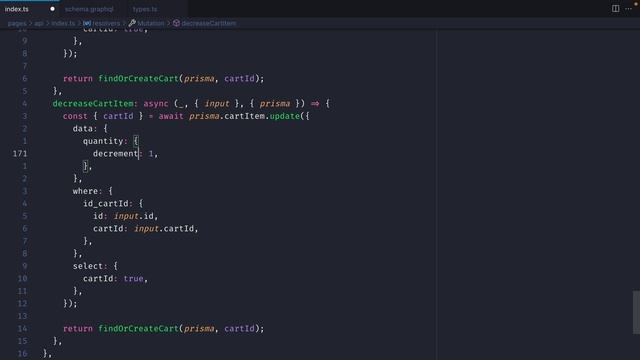Click the 'data' property key
Viewport: 640px width, 360px height.
click(83, 129)
